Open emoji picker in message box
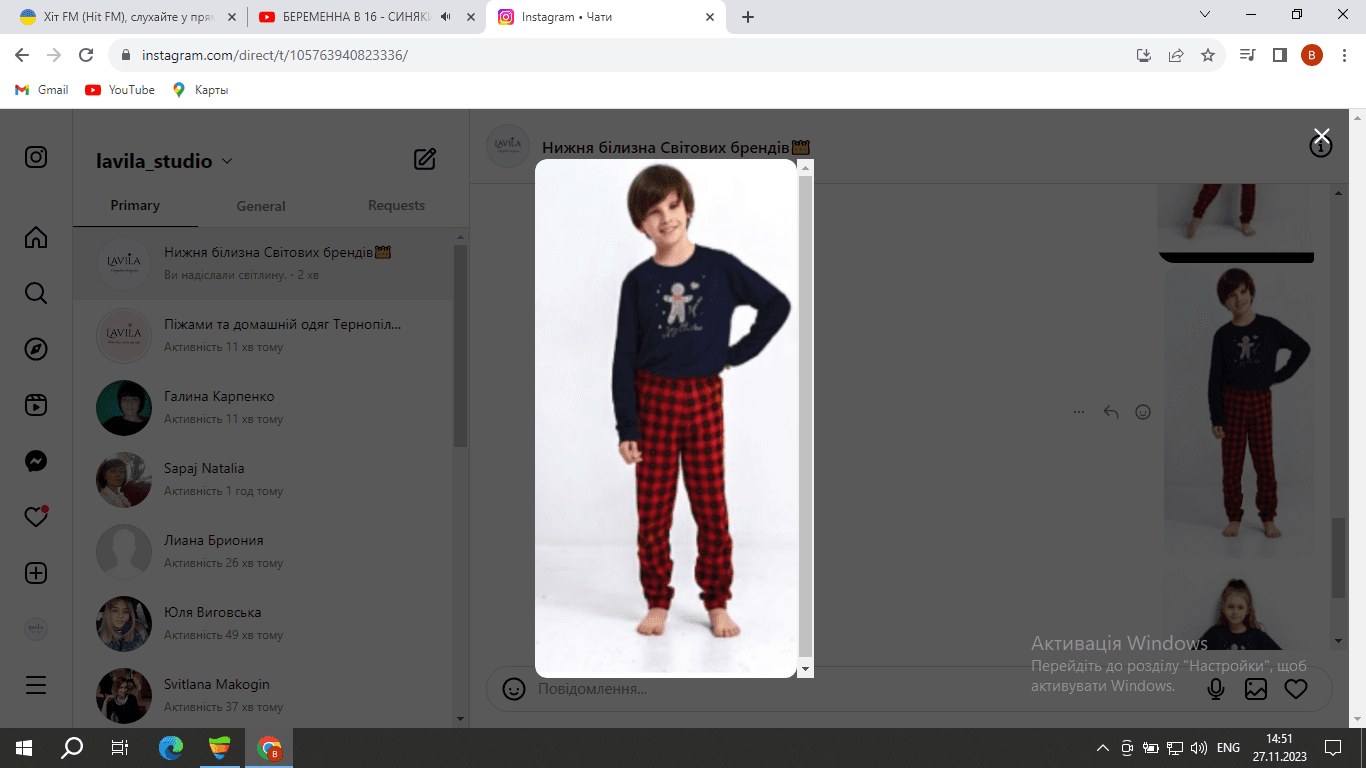This screenshot has height=768, width=1366. click(x=514, y=689)
